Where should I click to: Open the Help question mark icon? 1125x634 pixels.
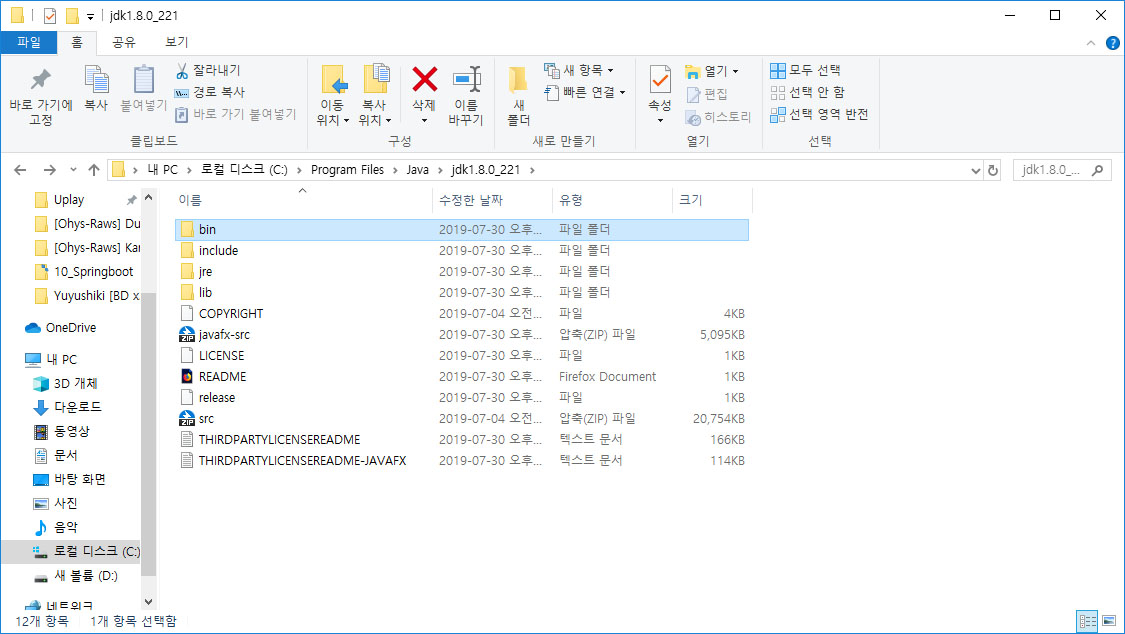tap(1113, 43)
